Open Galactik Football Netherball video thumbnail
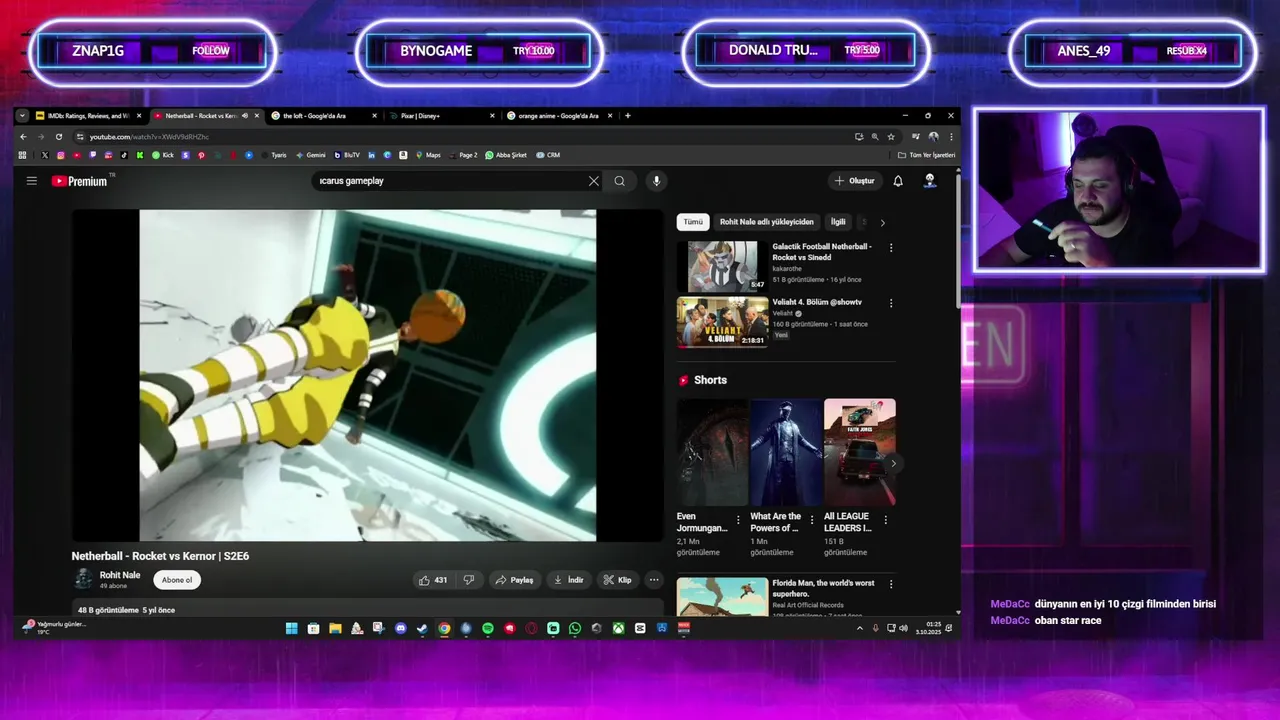The width and height of the screenshot is (1280, 720). tap(722, 266)
